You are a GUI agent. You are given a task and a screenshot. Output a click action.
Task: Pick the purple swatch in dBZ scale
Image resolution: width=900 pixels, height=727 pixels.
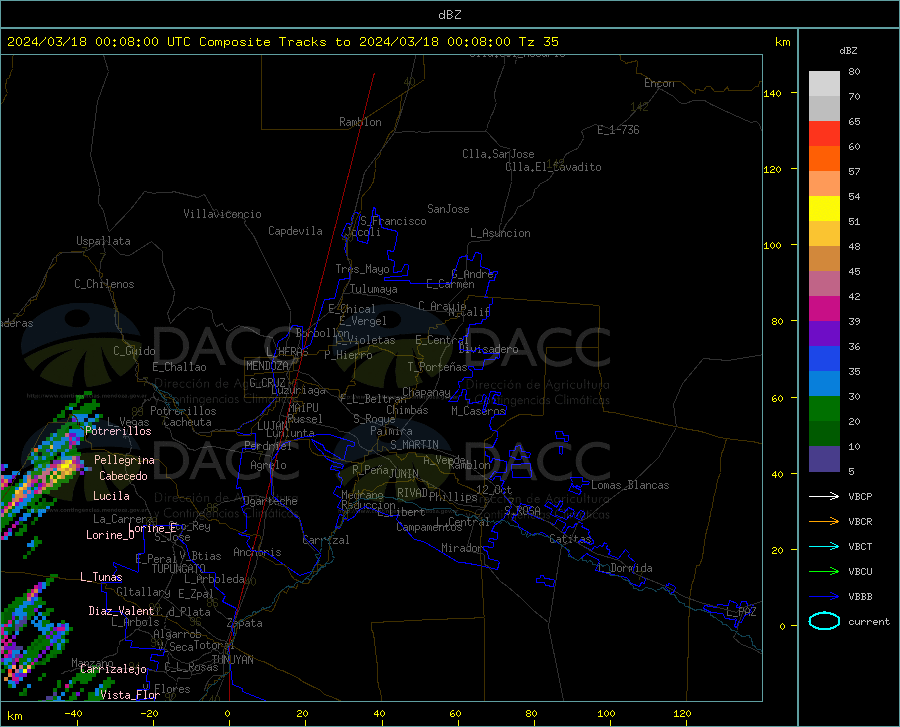pyautogui.click(x=824, y=334)
